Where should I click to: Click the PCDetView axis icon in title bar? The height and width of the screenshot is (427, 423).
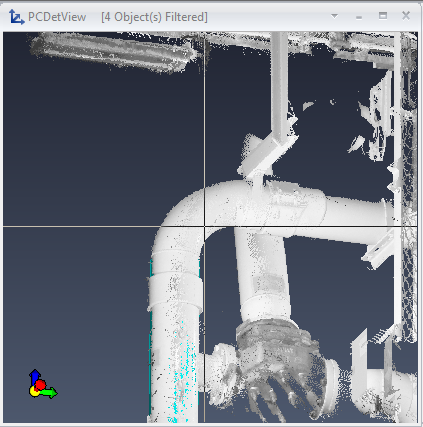pyautogui.click(x=16, y=17)
